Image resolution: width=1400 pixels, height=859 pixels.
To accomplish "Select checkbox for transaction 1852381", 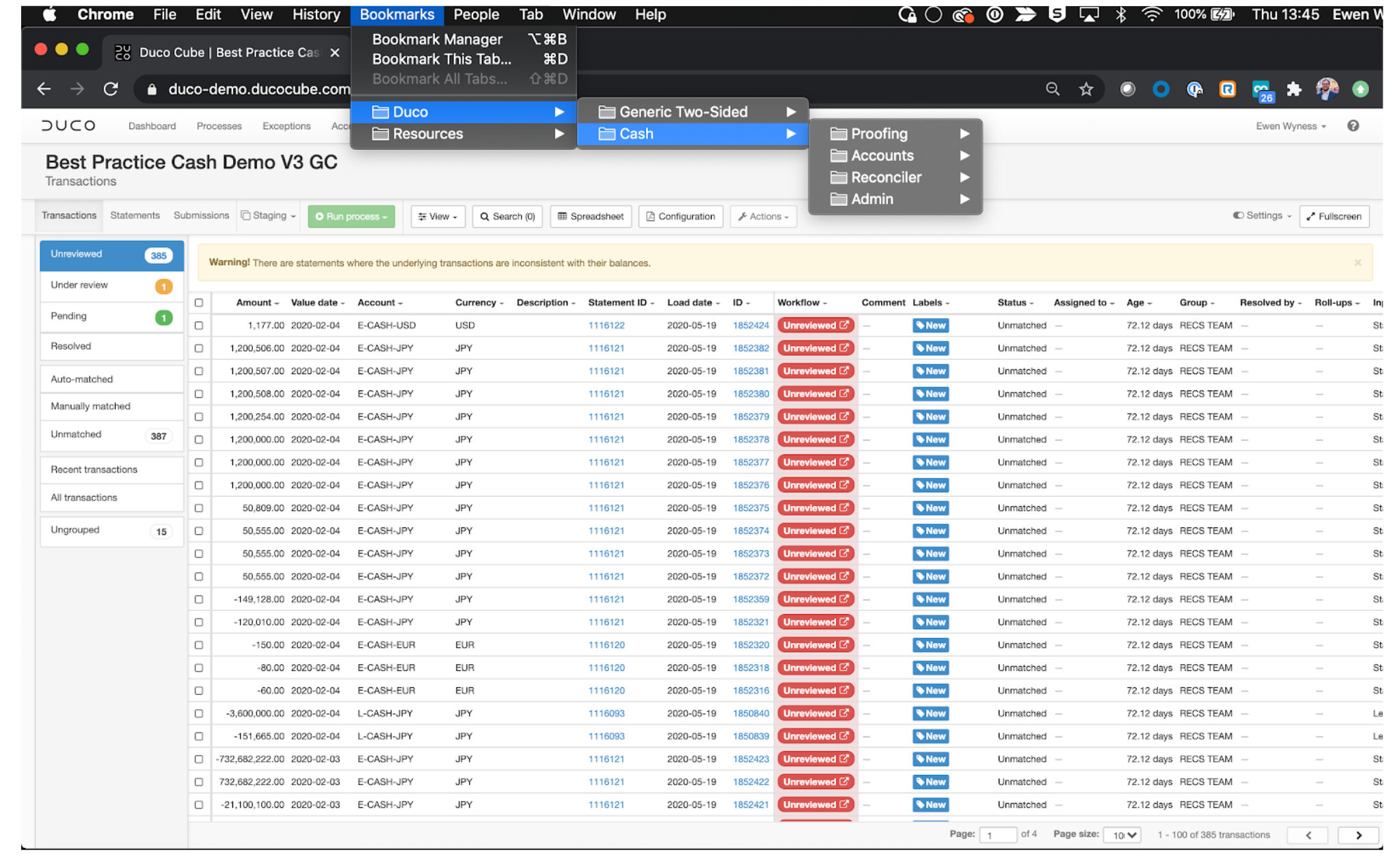I will (x=199, y=371).
